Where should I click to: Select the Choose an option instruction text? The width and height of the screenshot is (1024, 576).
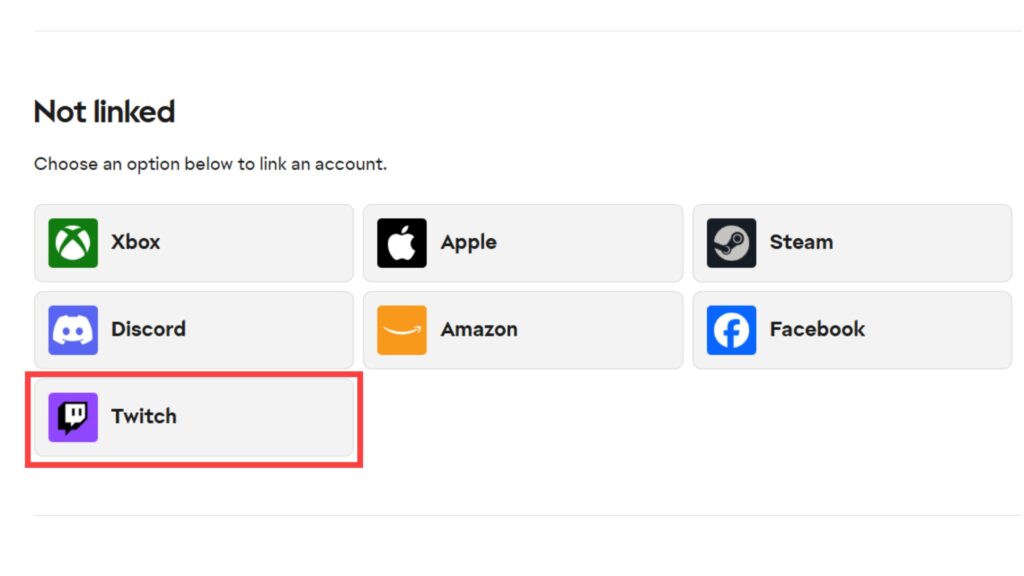click(x=211, y=163)
